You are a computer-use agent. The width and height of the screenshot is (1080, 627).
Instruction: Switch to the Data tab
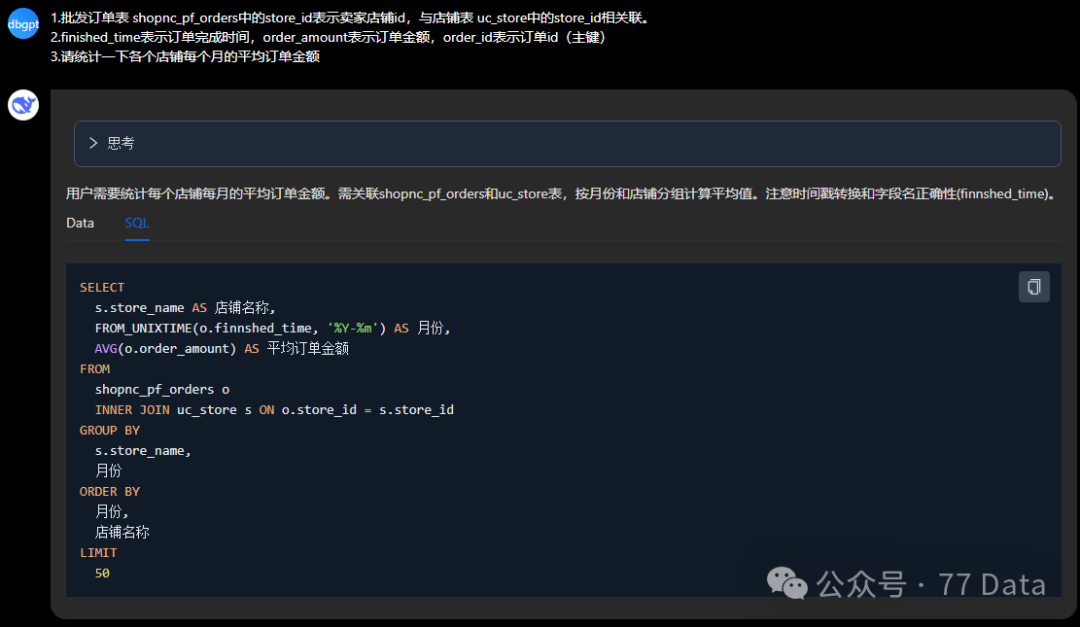[x=80, y=223]
